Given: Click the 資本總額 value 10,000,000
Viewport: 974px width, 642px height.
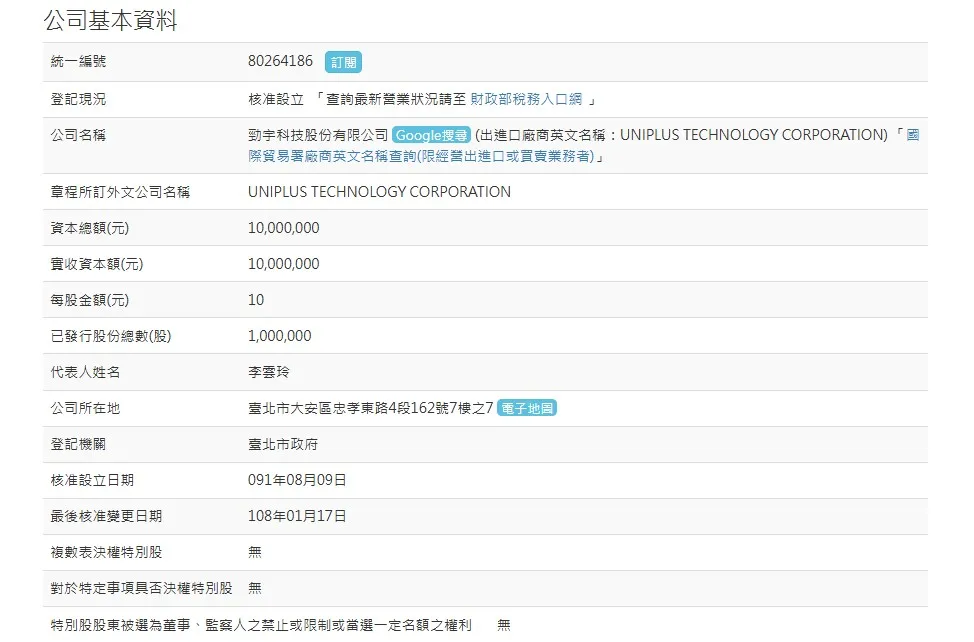Looking at the screenshot, I should (283, 228).
